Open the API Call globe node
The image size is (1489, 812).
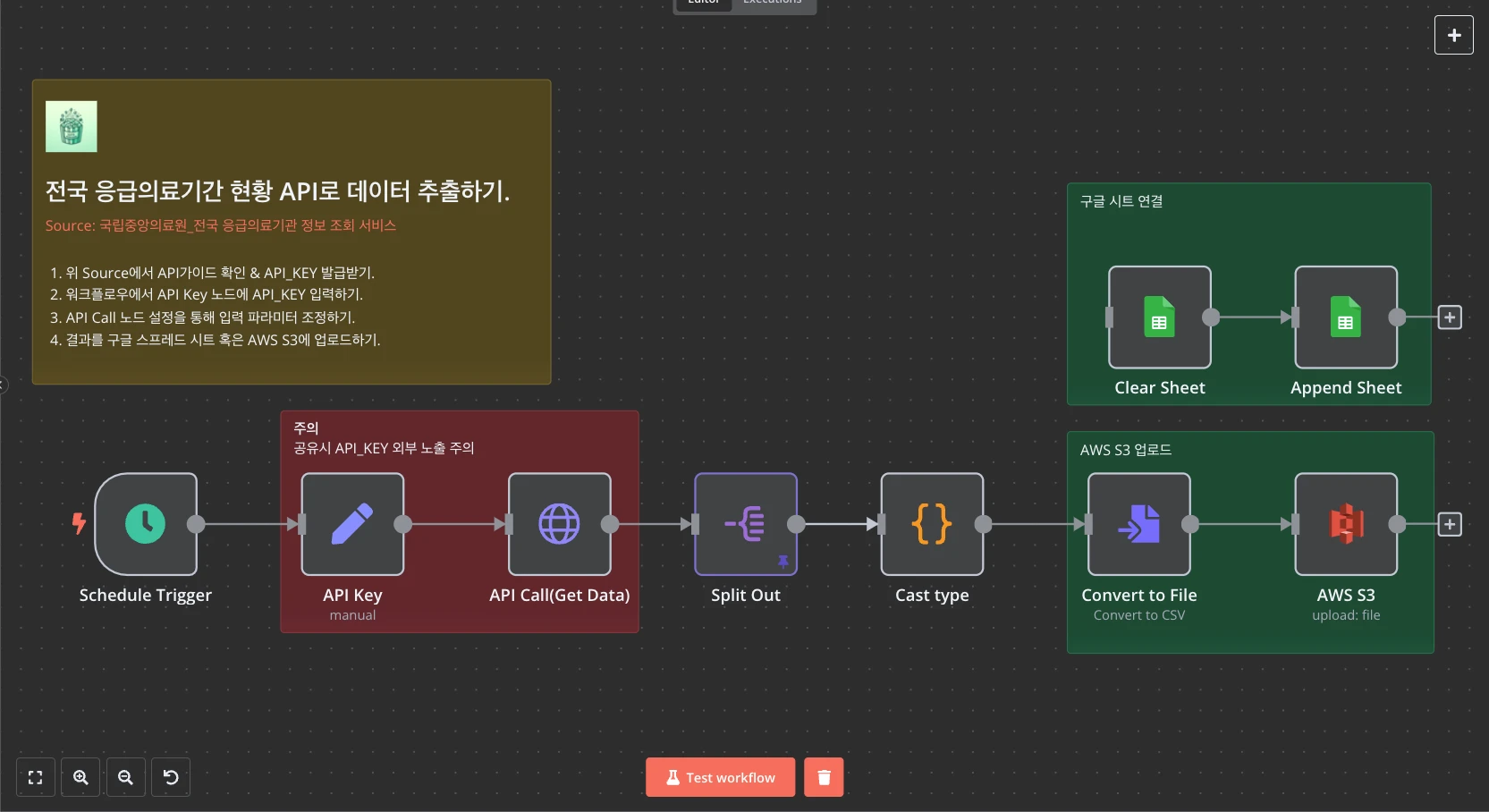[560, 524]
